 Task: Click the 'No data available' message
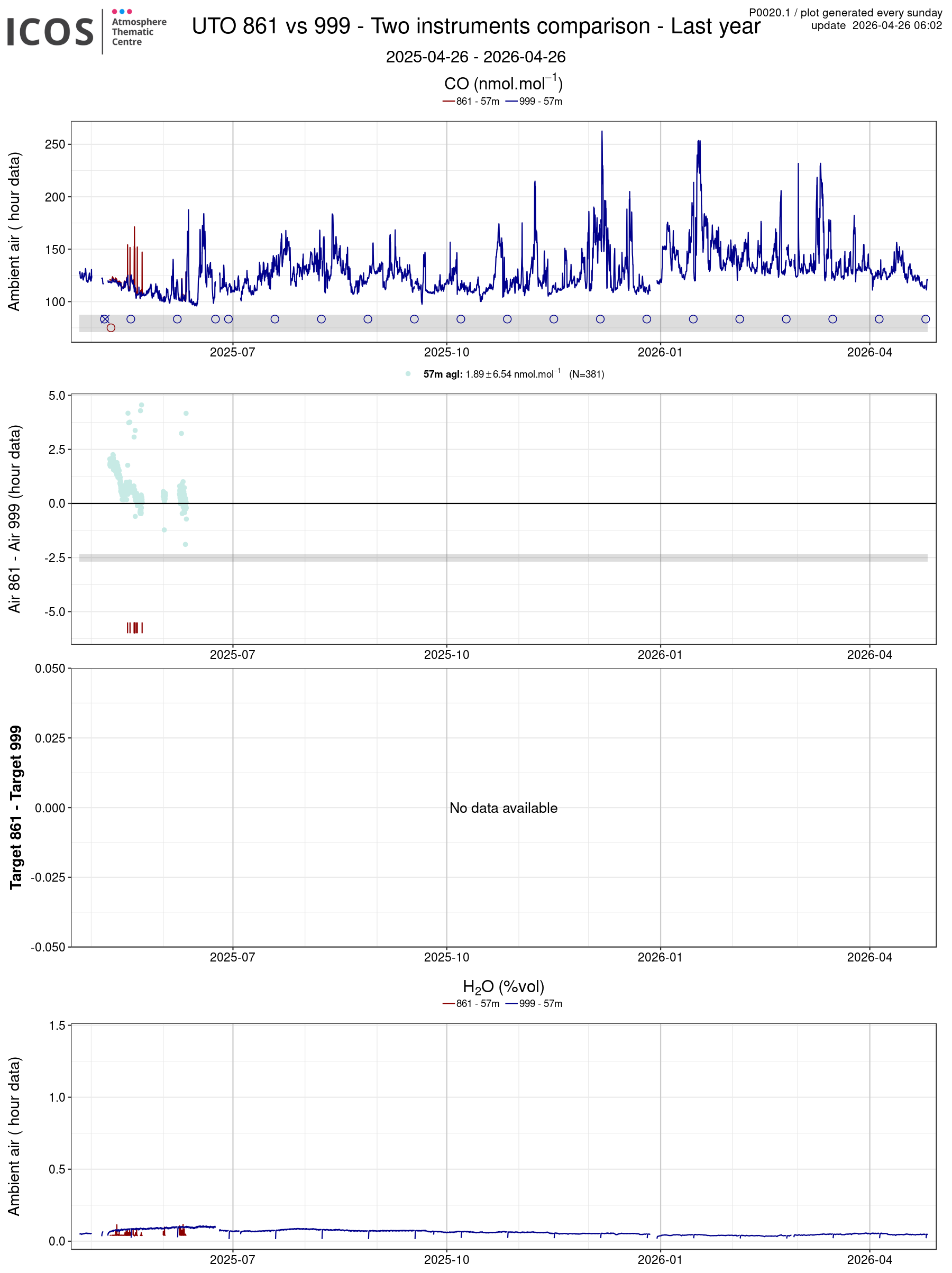(503, 808)
